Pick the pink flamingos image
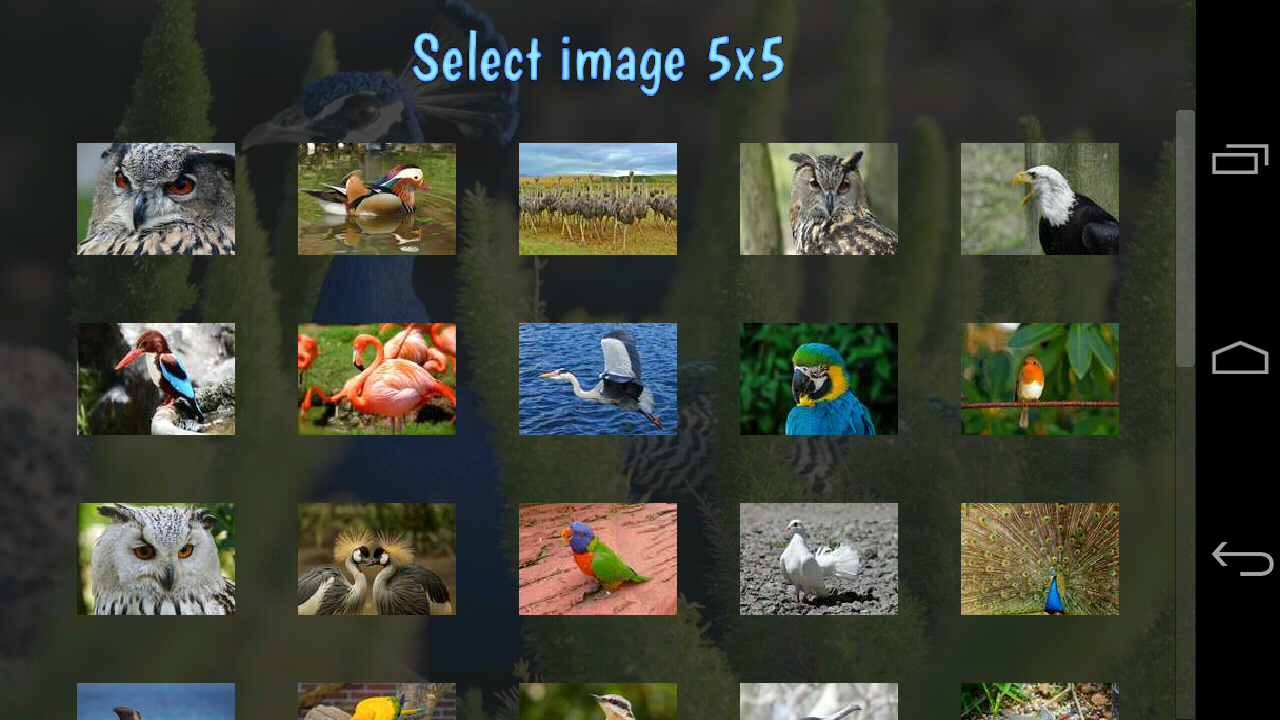This screenshot has height=720, width=1280. (x=377, y=379)
